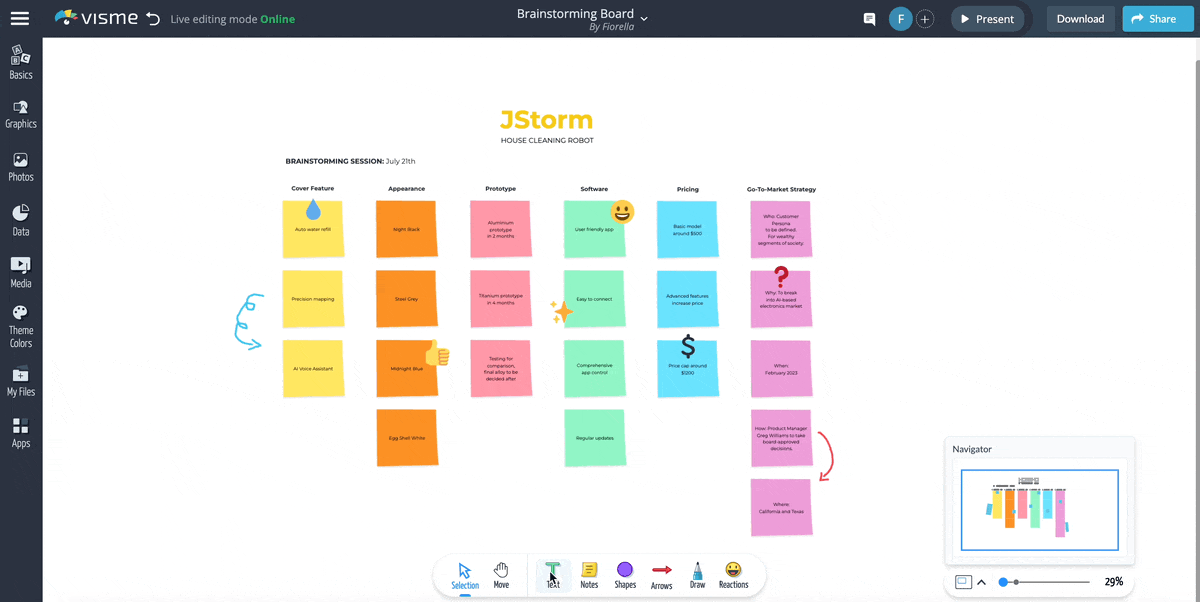Switch to the Selection cursor tool
This screenshot has height=602, width=1200.
465,575
